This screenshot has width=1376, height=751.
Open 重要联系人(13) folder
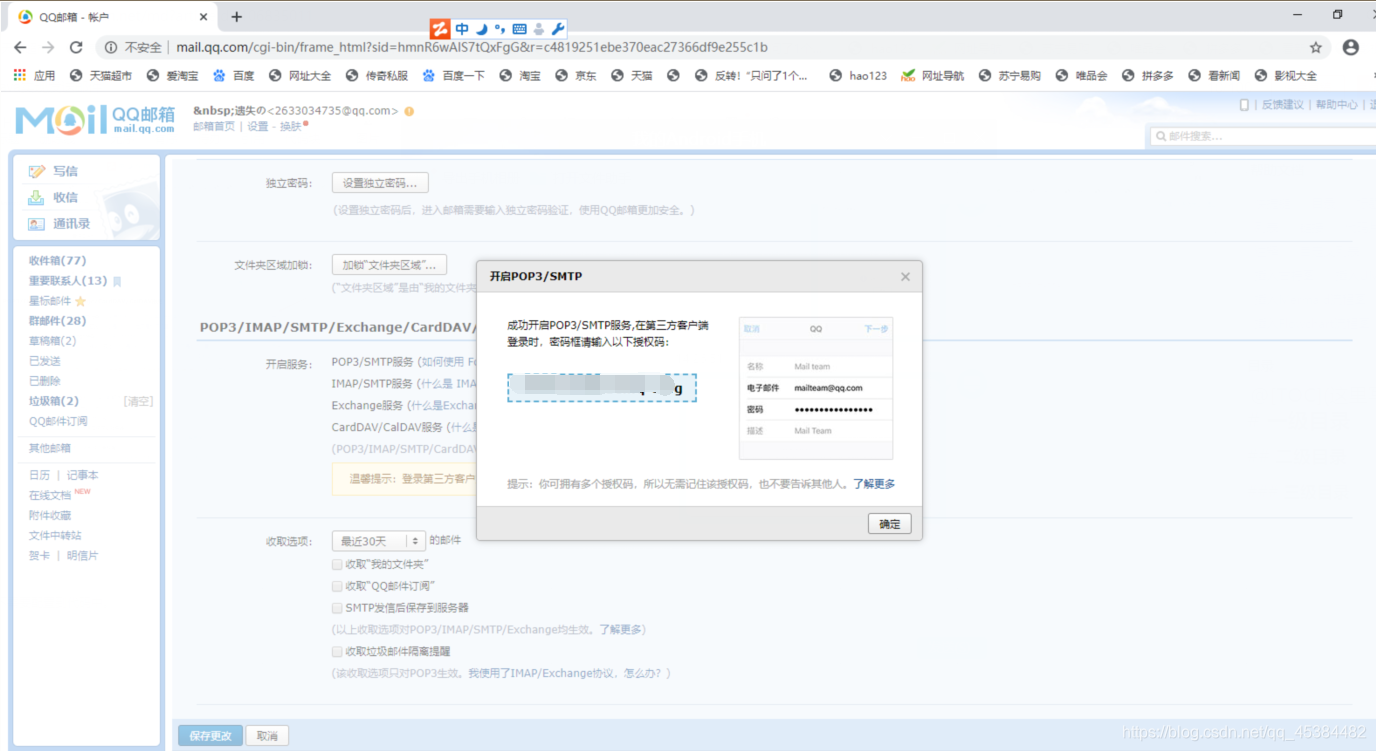point(68,281)
